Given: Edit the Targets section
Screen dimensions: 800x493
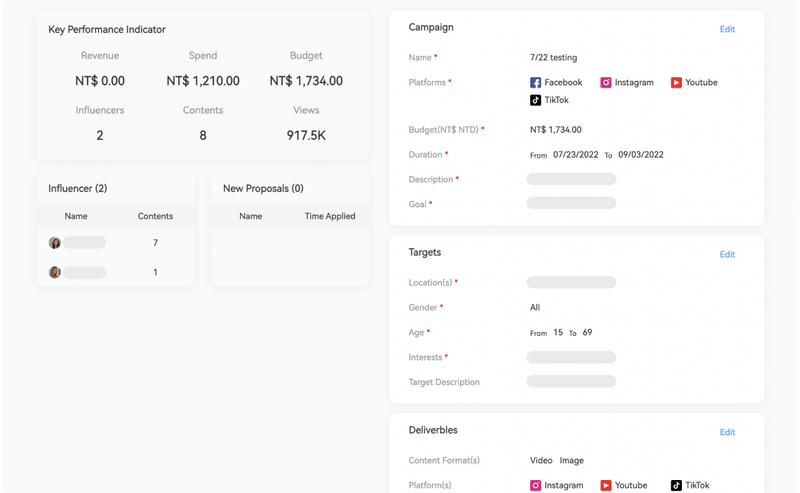Looking at the screenshot, I should [727, 255].
